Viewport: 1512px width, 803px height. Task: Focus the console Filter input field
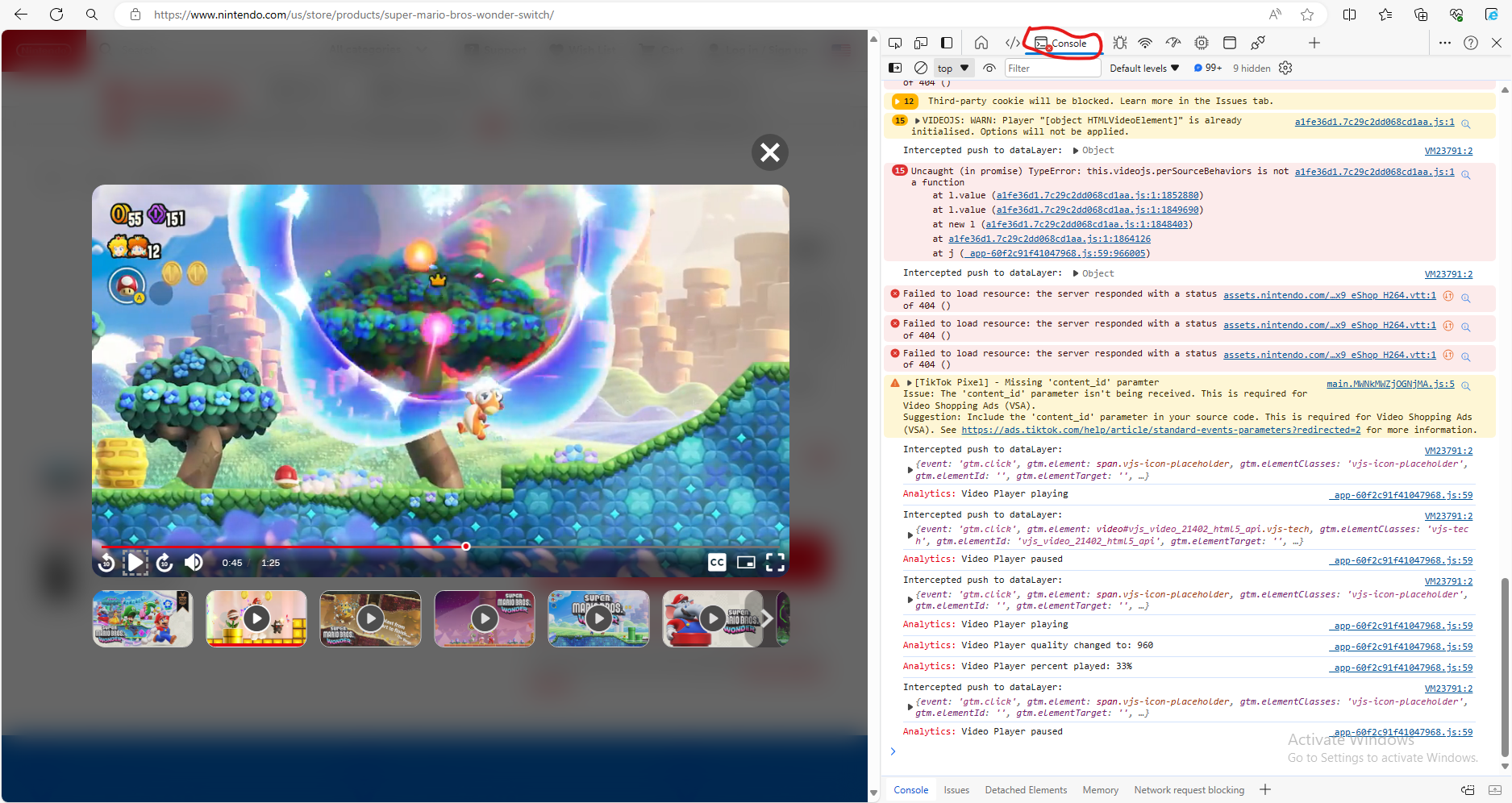click(x=1052, y=69)
